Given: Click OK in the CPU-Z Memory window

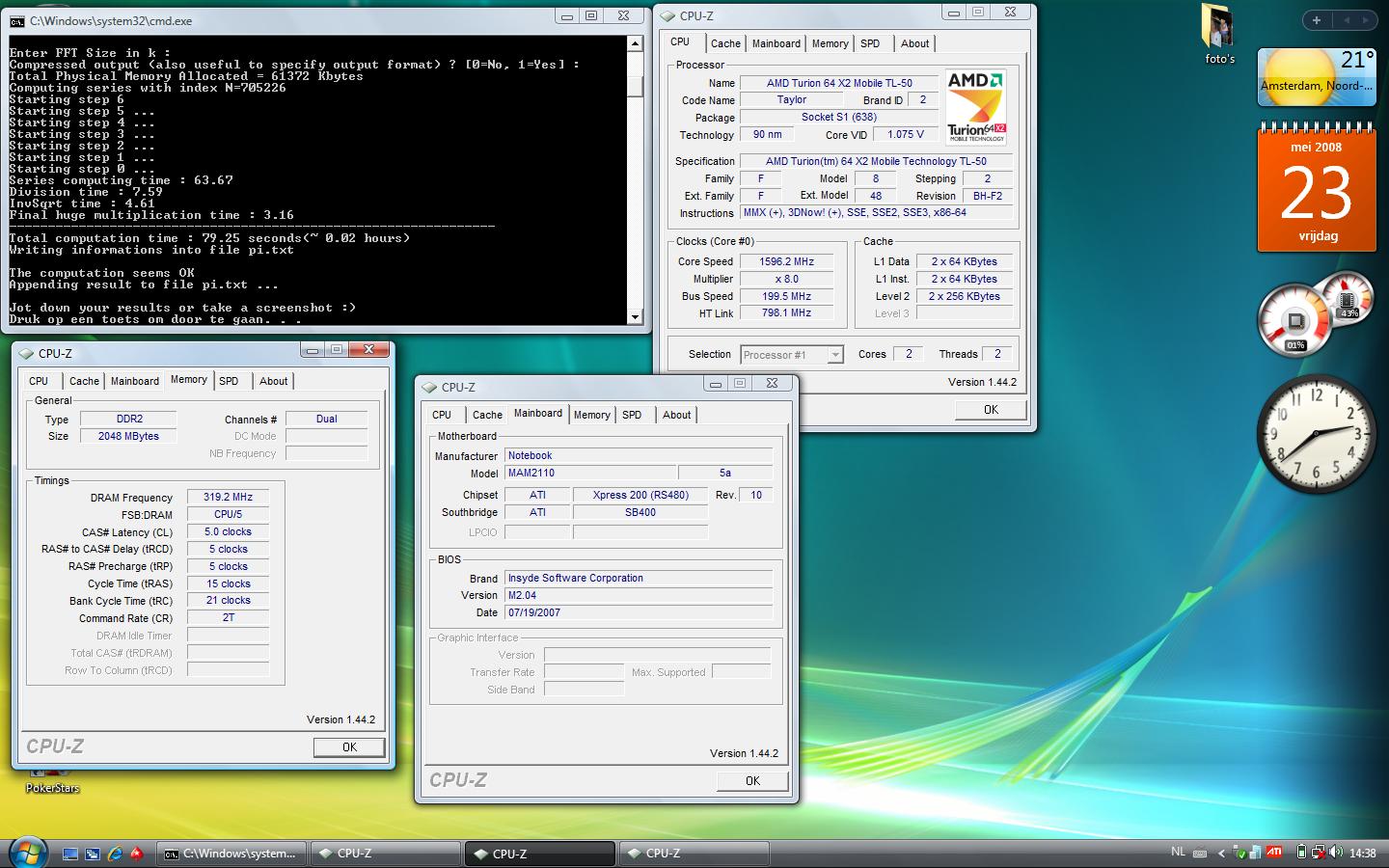Looking at the screenshot, I should (349, 747).
